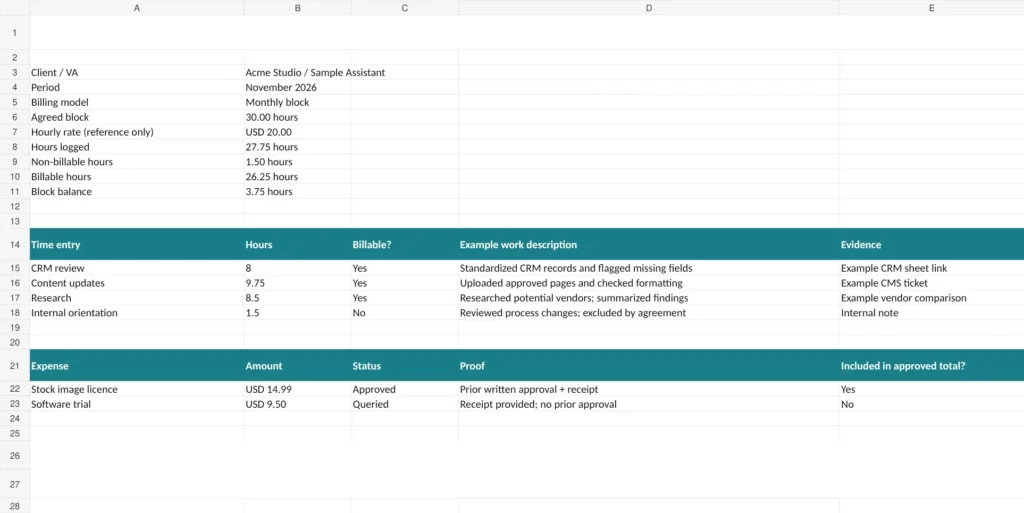This screenshot has height=513, width=1024.
Task: Select the 'Agreed block' cell
Action: 136,117
